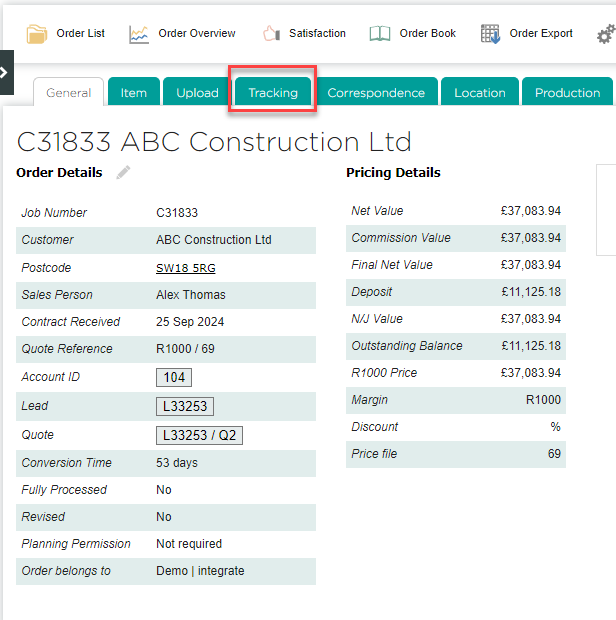Viewport: 616px width, 620px height.
Task: Click the Order Overview chart icon
Action: click(139, 34)
